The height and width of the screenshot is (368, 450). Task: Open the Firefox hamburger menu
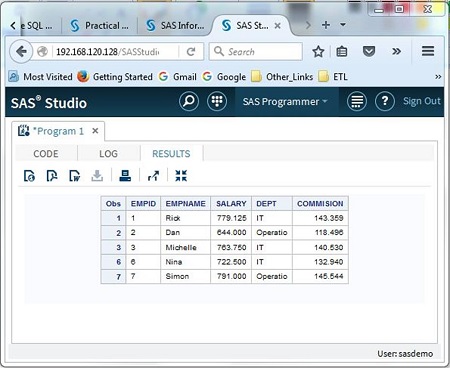(x=428, y=51)
